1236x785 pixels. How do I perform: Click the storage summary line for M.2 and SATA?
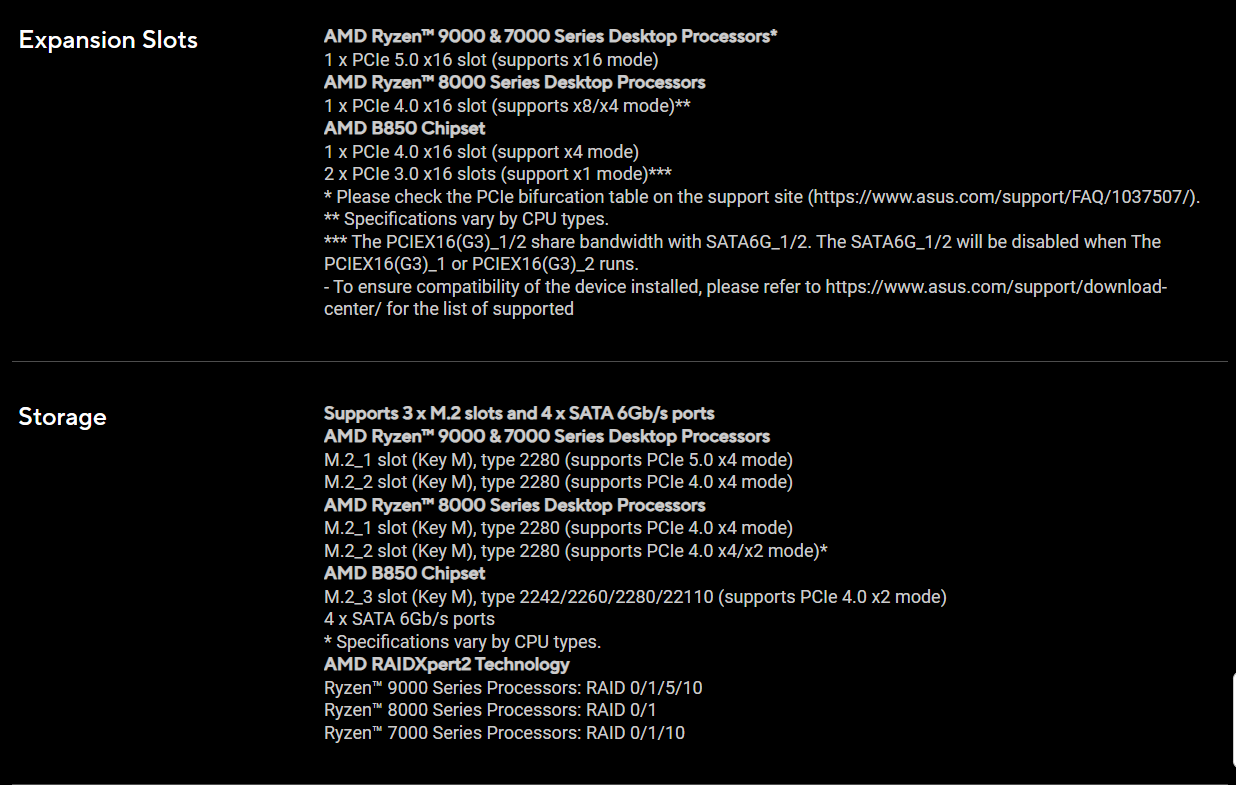(518, 413)
